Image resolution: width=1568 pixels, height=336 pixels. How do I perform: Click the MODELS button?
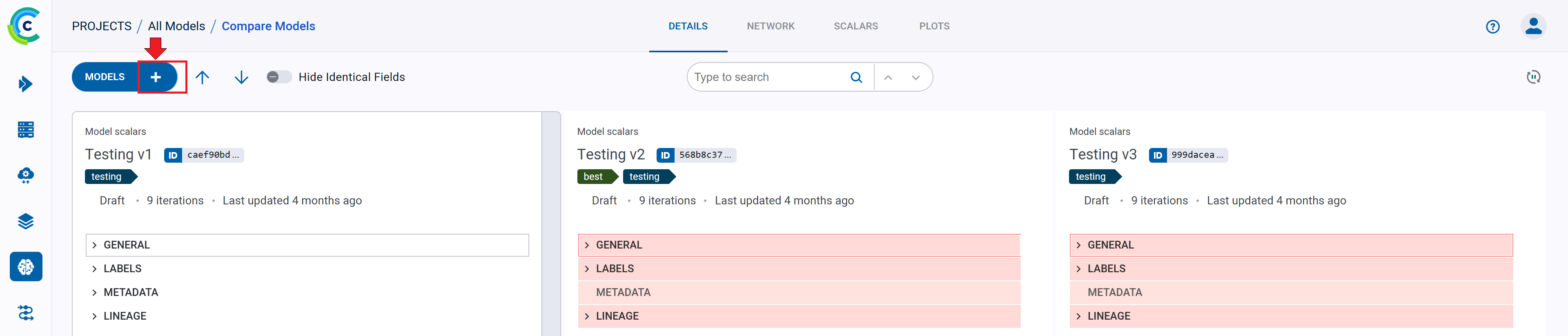tap(105, 77)
